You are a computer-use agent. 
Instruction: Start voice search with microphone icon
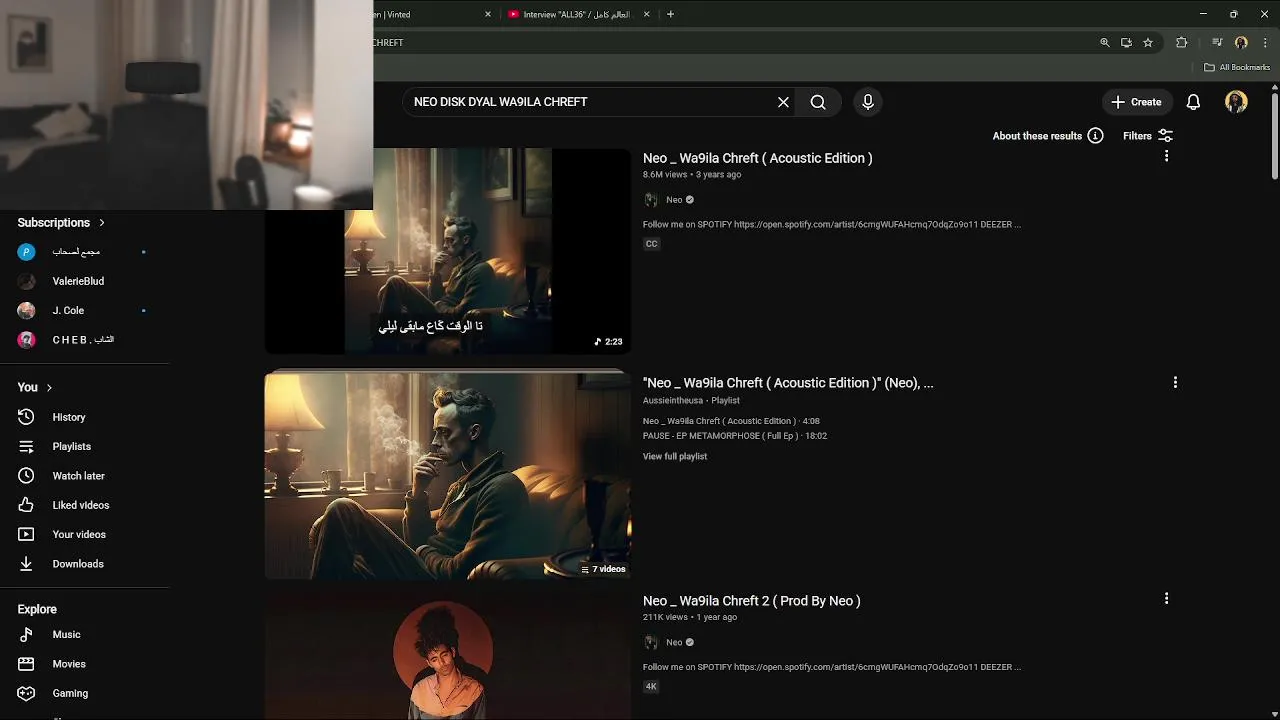coord(868,102)
